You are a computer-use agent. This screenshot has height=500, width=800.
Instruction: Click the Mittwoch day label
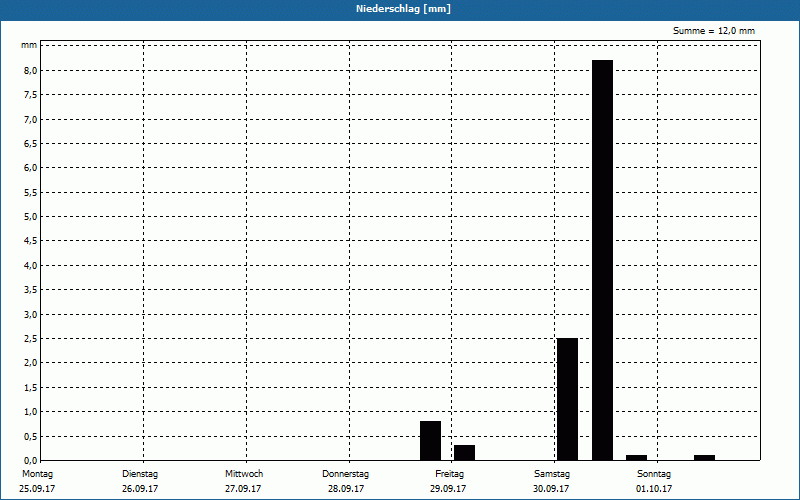click(x=244, y=474)
